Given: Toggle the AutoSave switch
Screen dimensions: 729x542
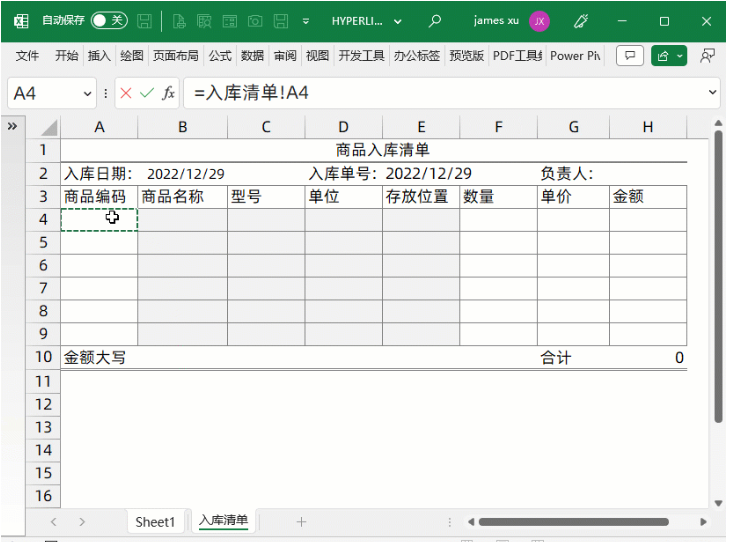Looking at the screenshot, I should [109, 20].
